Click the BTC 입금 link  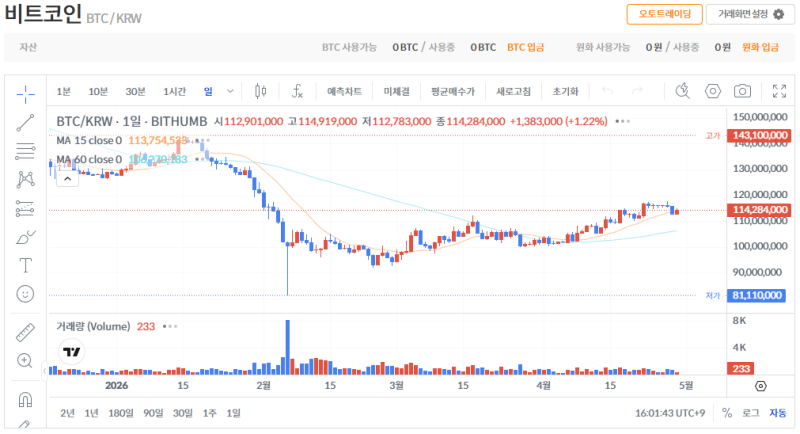point(526,47)
